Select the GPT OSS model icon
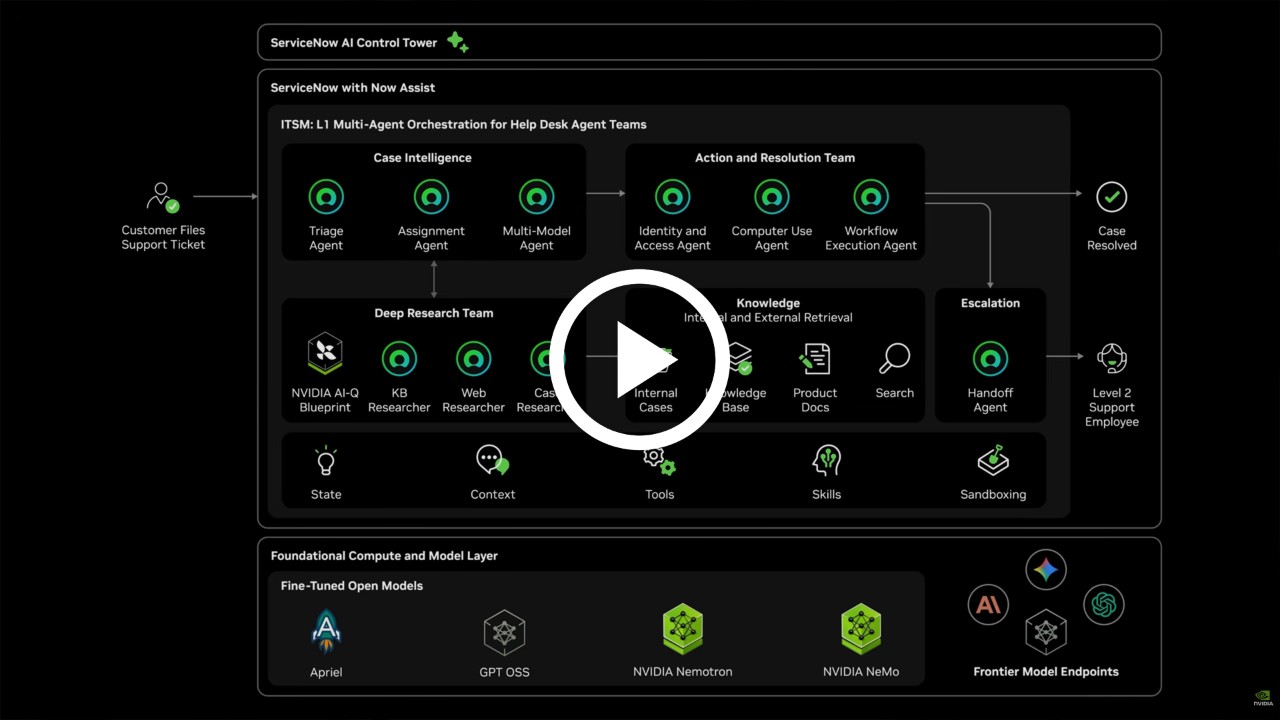Viewport: 1280px width, 720px height. [504, 632]
